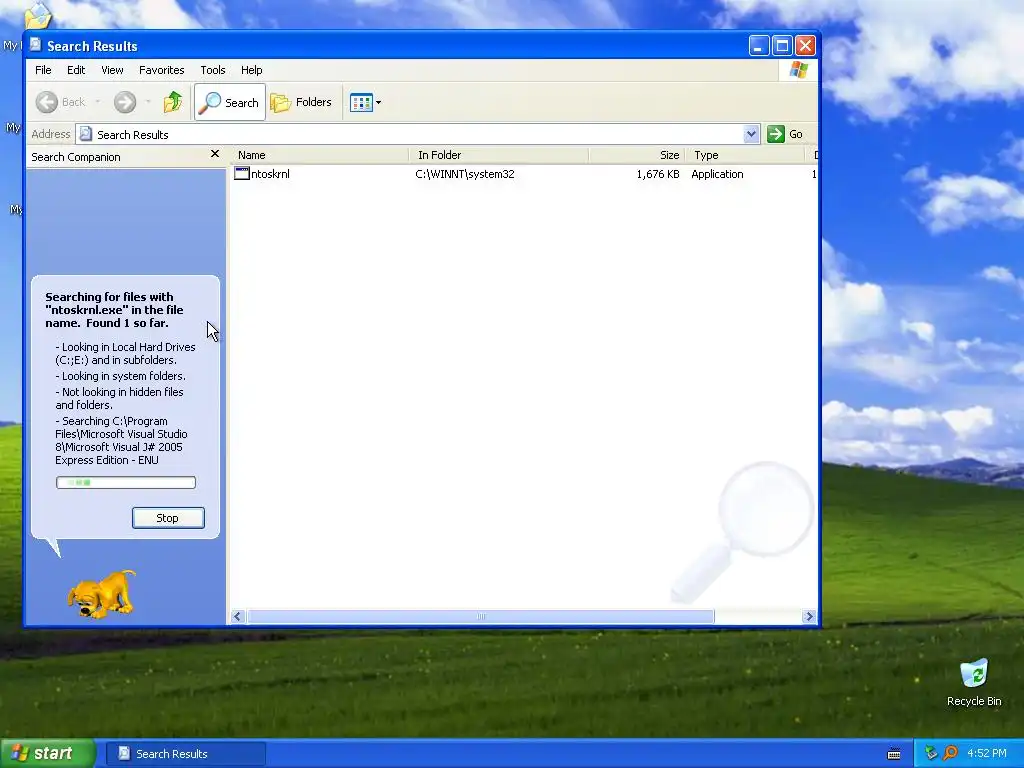Sort results by In Folder column

[500, 155]
